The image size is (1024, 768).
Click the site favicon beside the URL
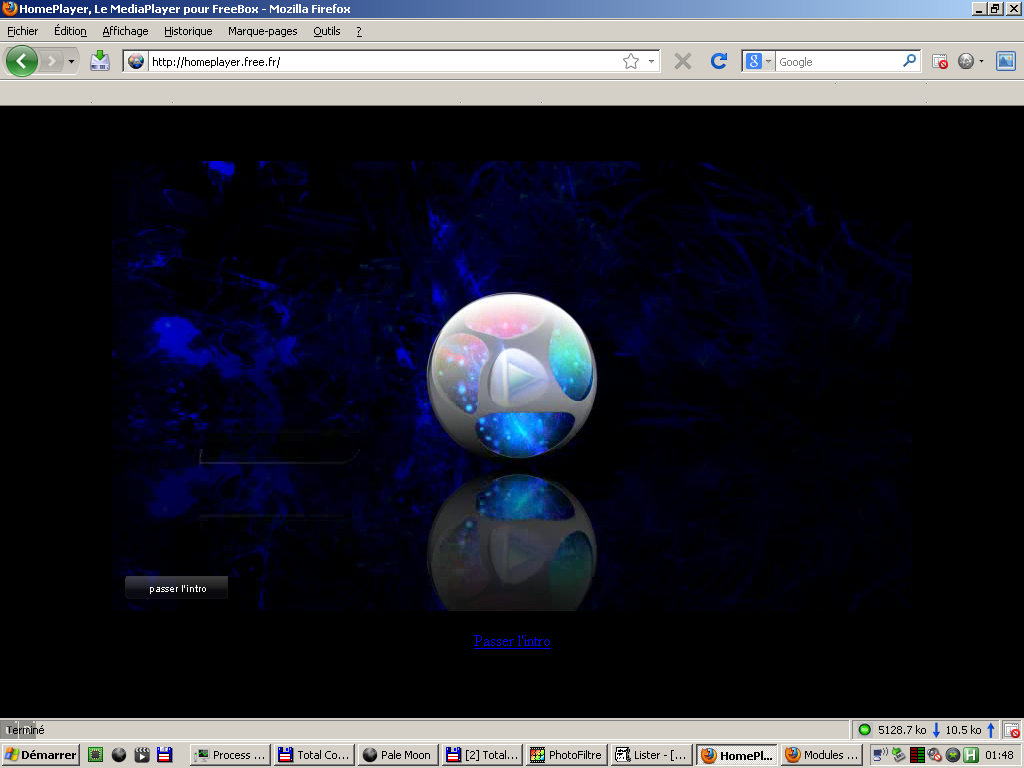(136, 61)
